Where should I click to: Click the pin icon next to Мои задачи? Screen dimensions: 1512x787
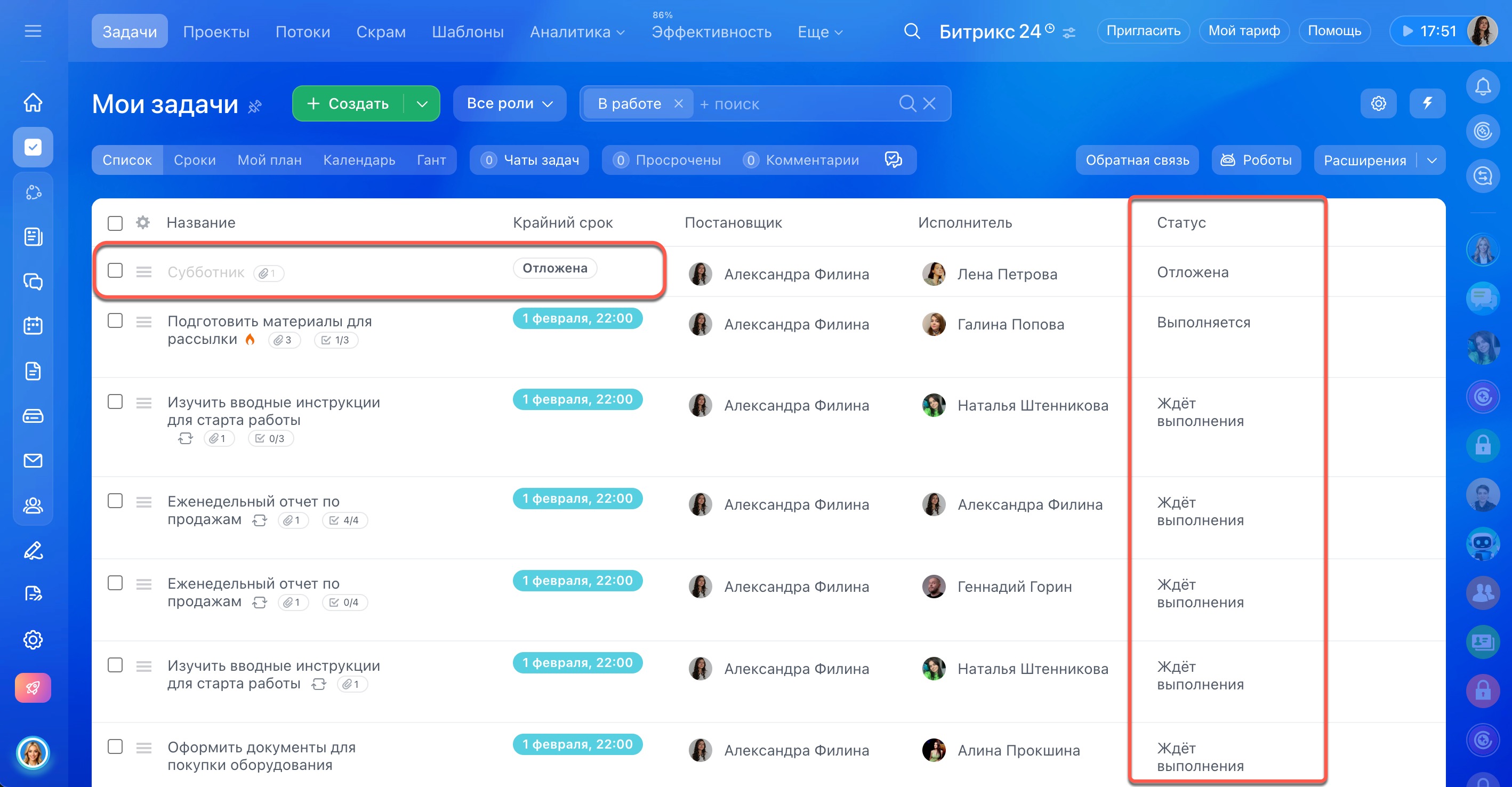coord(255,106)
